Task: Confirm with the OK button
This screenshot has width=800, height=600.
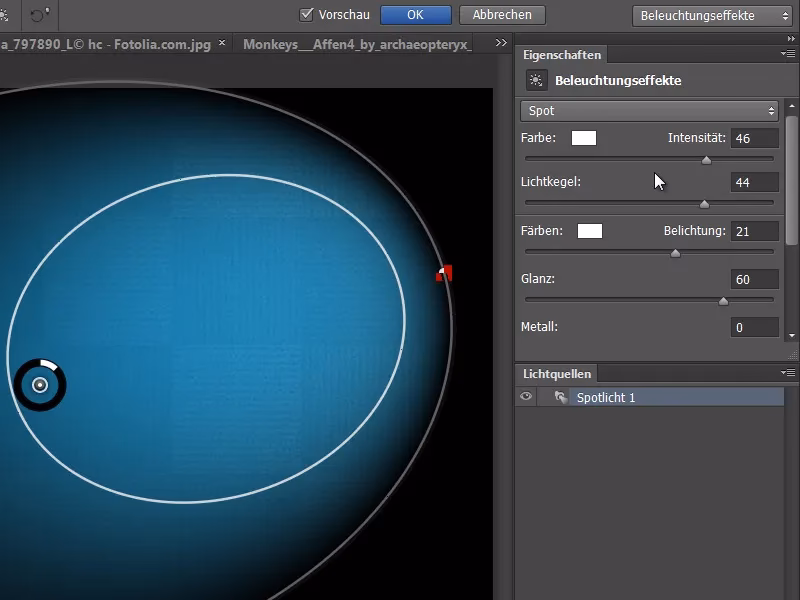Action: [x=415, y=15]
